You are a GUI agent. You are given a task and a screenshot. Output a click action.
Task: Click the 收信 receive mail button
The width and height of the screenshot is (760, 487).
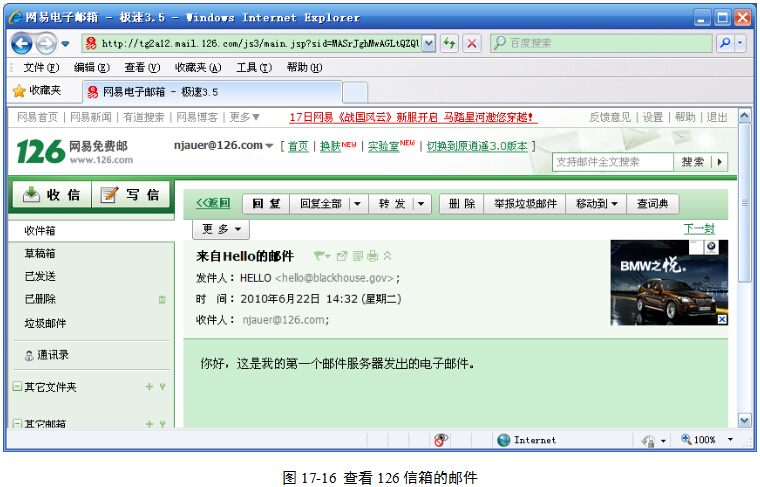pyautogui.click(x=52, y=195)
